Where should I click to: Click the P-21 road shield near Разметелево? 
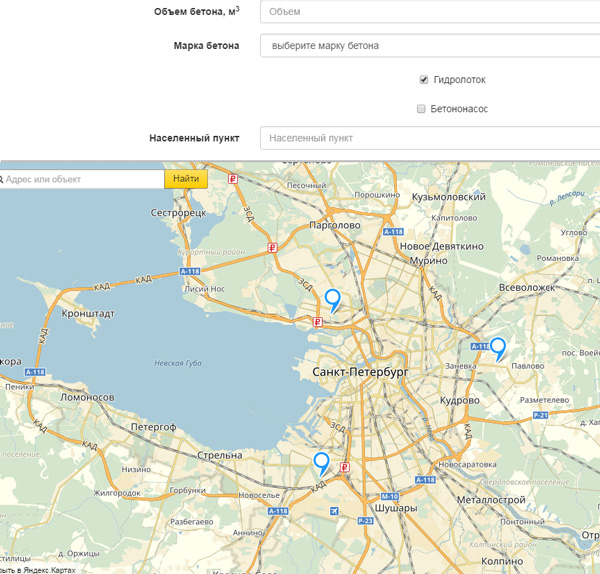click(x=540, y=415)
